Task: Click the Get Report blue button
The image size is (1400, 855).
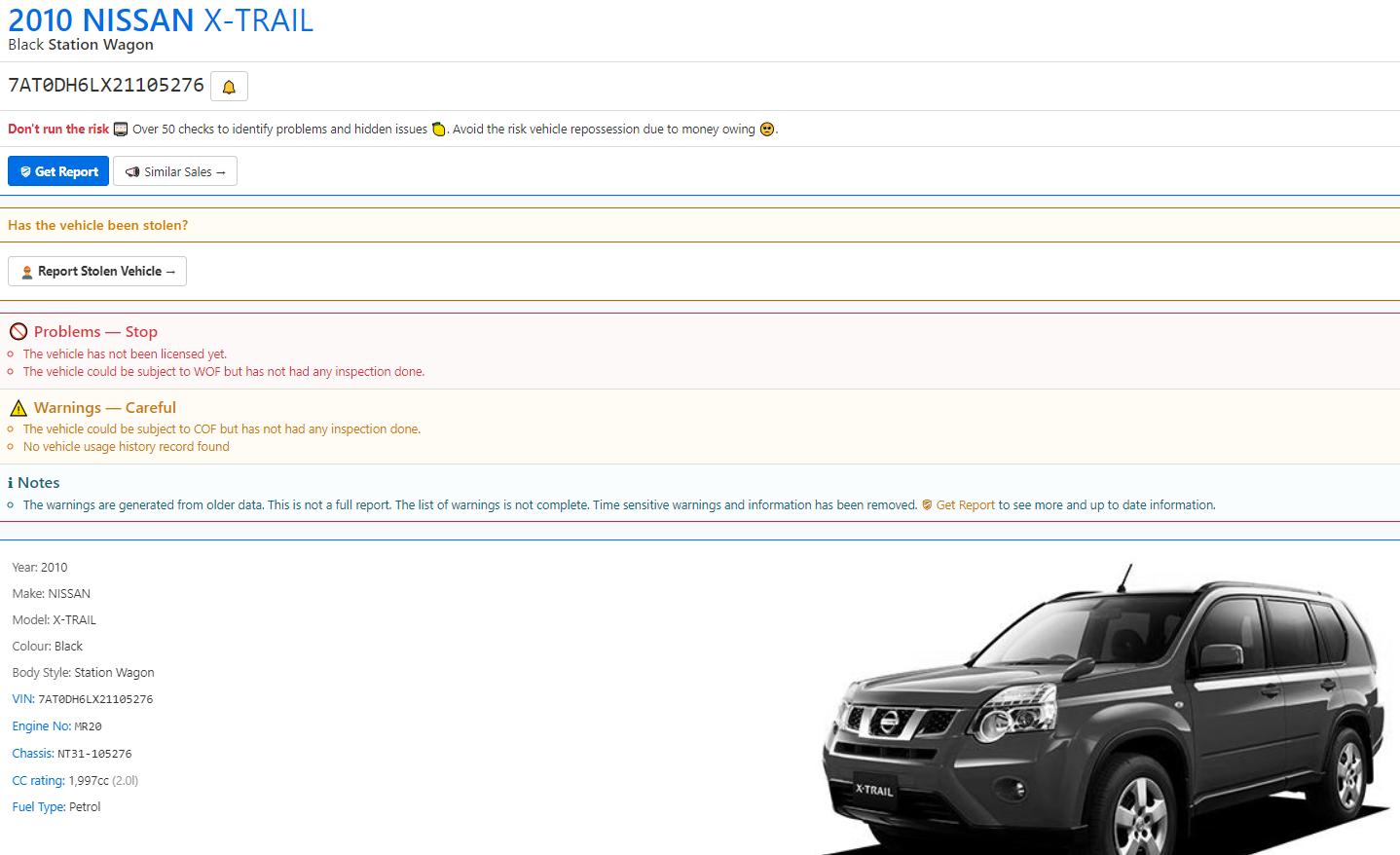Action: (x=58, y=171)
